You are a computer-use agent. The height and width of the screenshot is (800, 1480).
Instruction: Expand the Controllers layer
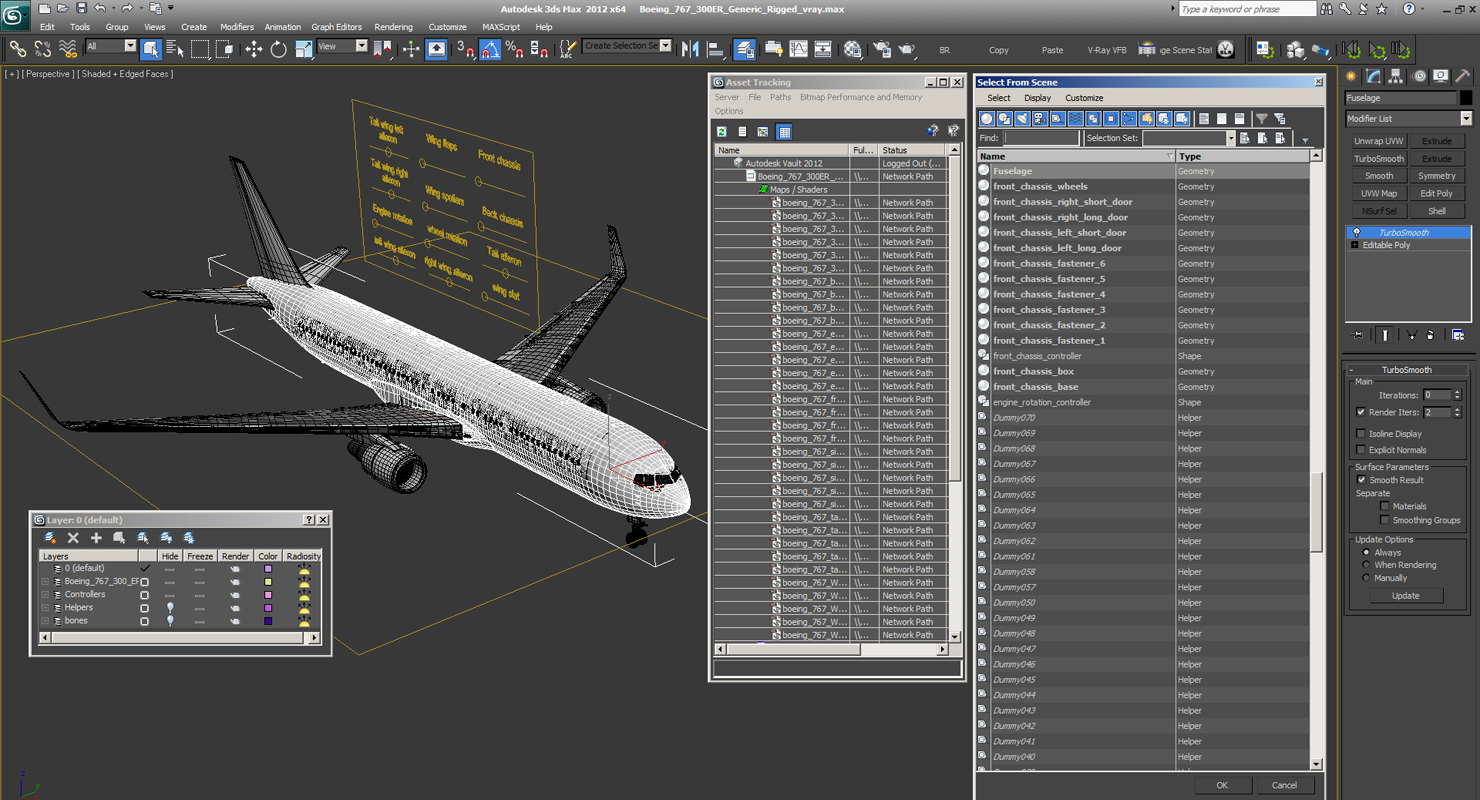pos(44,594)
